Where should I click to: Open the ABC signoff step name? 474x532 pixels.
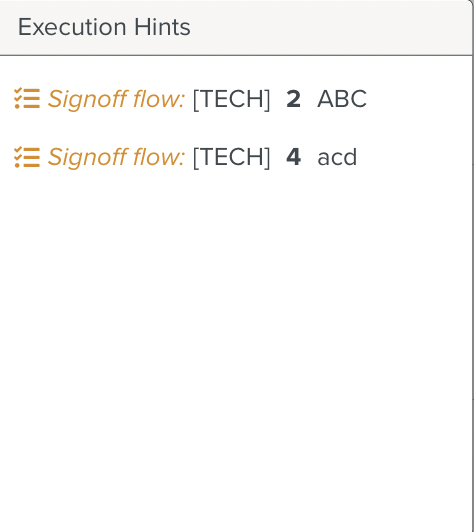click(342, 99)
